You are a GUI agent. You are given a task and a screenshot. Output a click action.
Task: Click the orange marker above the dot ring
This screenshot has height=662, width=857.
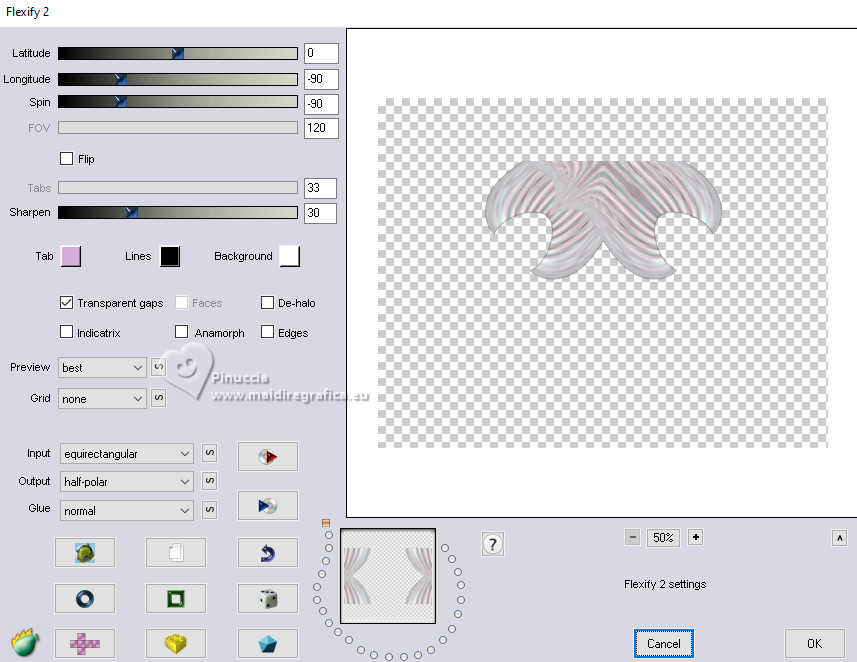click(x=326, y=523)
